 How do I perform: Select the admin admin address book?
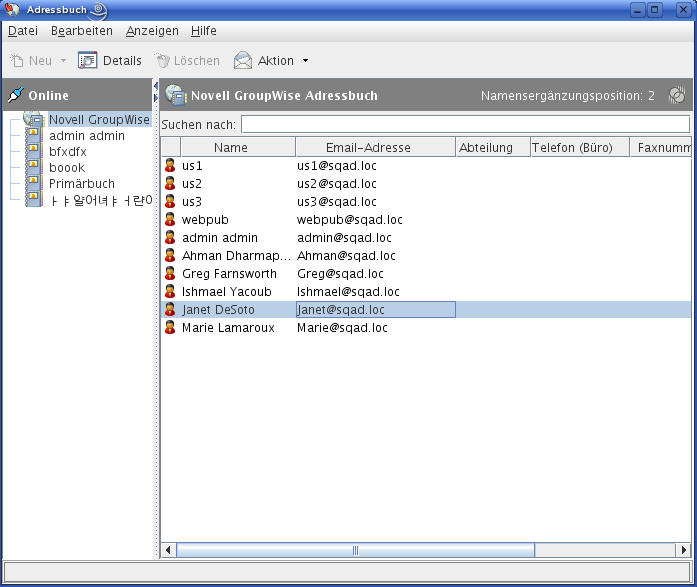tap(87, 136)
